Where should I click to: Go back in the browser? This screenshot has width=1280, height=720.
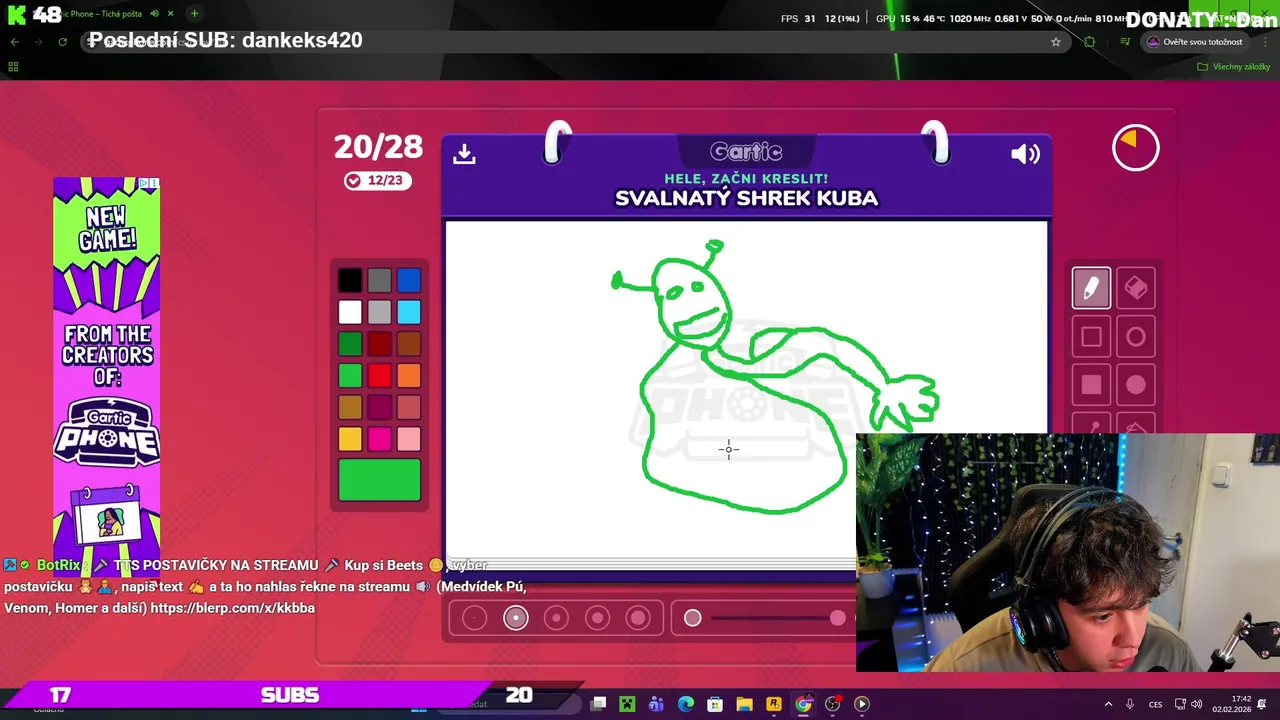(x=14, y=42)
